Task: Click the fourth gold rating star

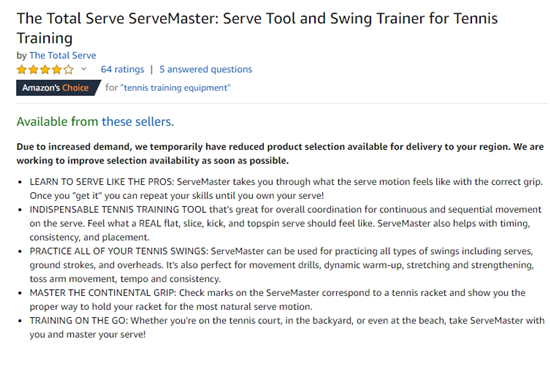Action: coord(57,69)
